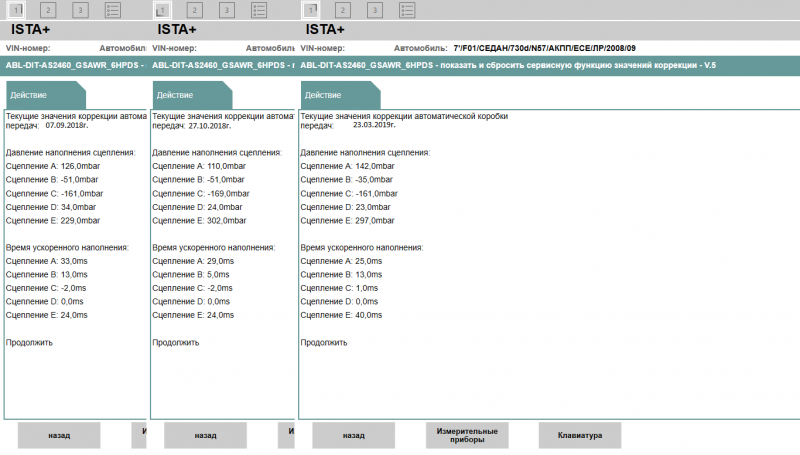Screen dimensions: 800x455
Task: Select page 2 icon in middle ISTA+ window
Action: [194, 10]
